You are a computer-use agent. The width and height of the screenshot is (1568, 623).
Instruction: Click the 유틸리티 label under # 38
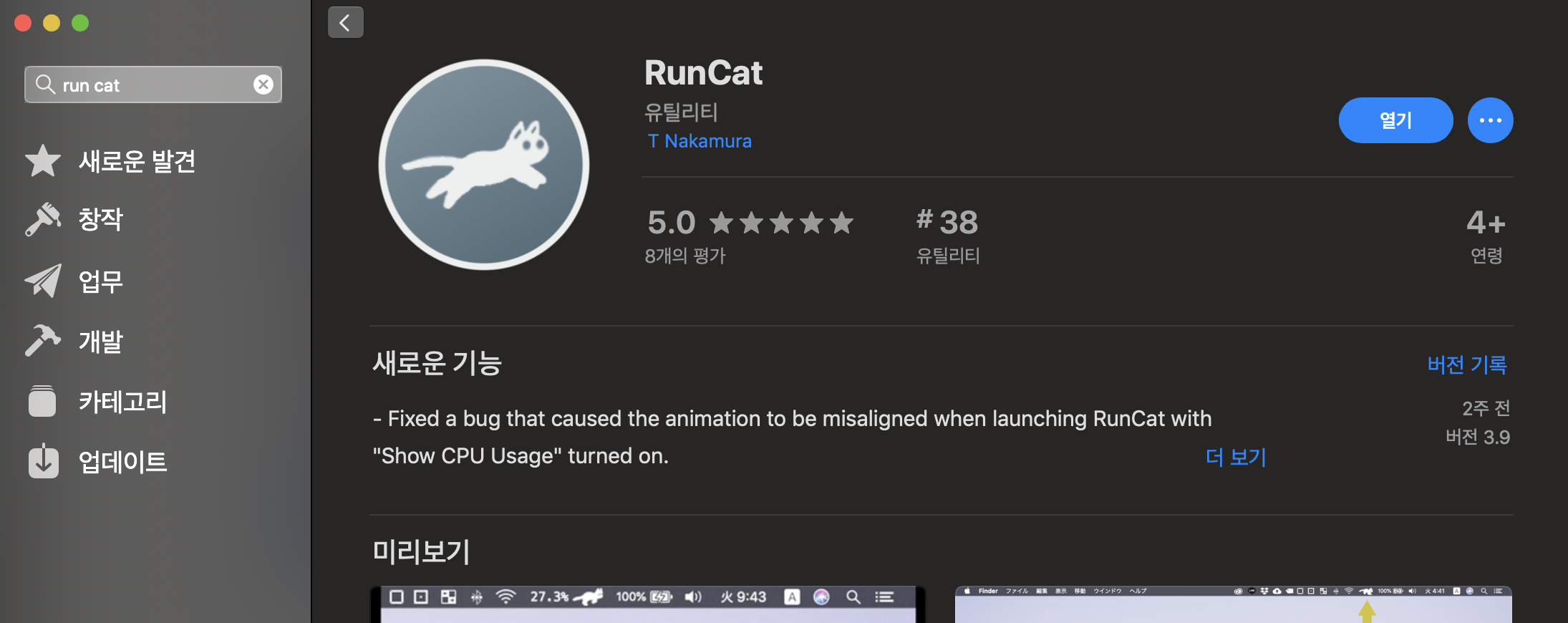948,256
